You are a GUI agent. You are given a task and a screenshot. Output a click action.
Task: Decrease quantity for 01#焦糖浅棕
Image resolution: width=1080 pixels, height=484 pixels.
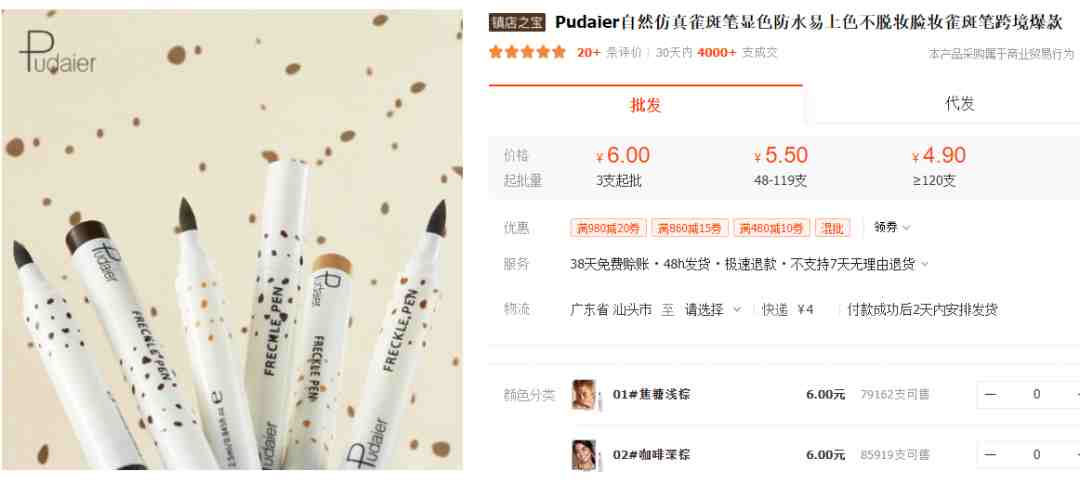click(x=990, y=394)
